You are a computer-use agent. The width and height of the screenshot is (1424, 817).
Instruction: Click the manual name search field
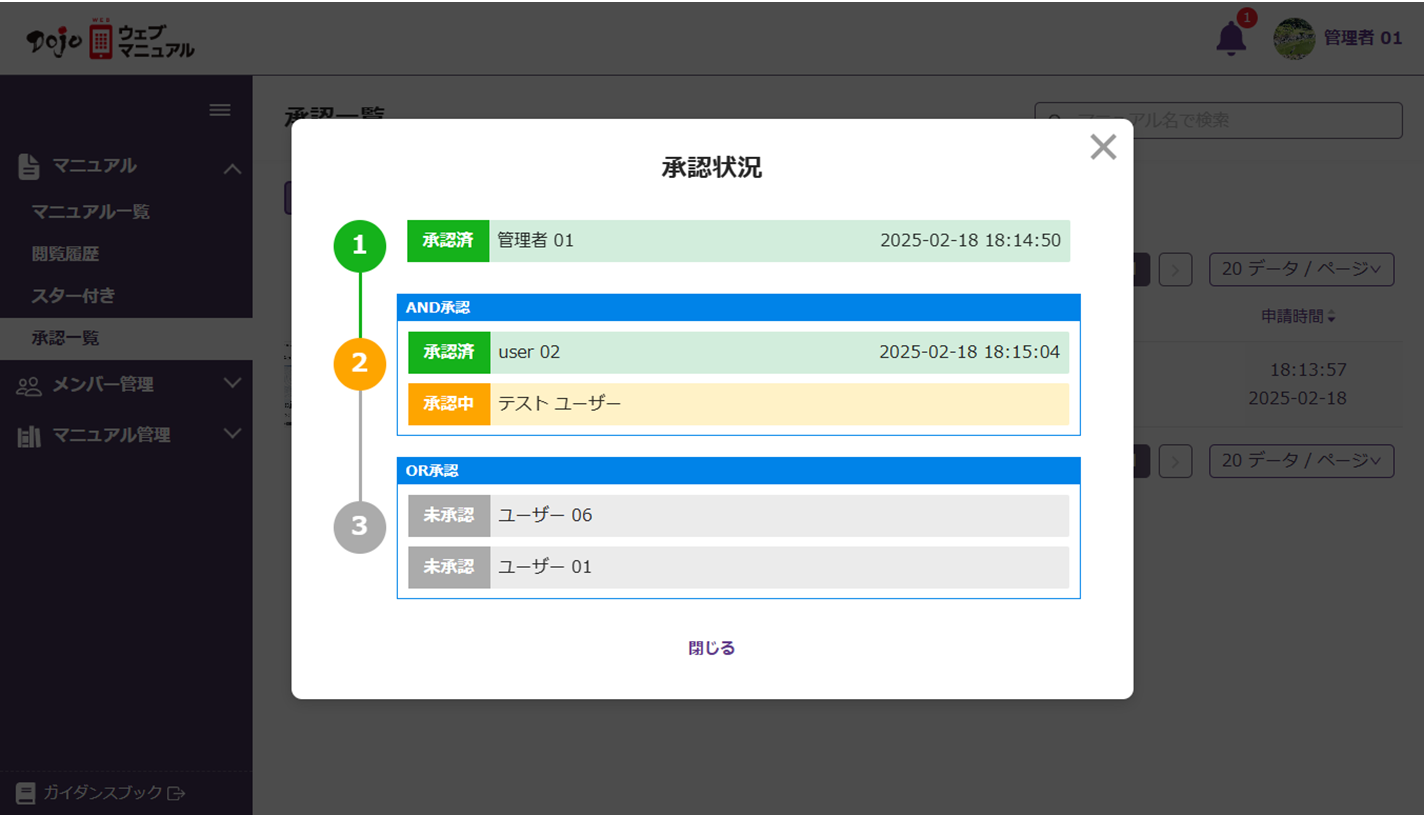1218,120
